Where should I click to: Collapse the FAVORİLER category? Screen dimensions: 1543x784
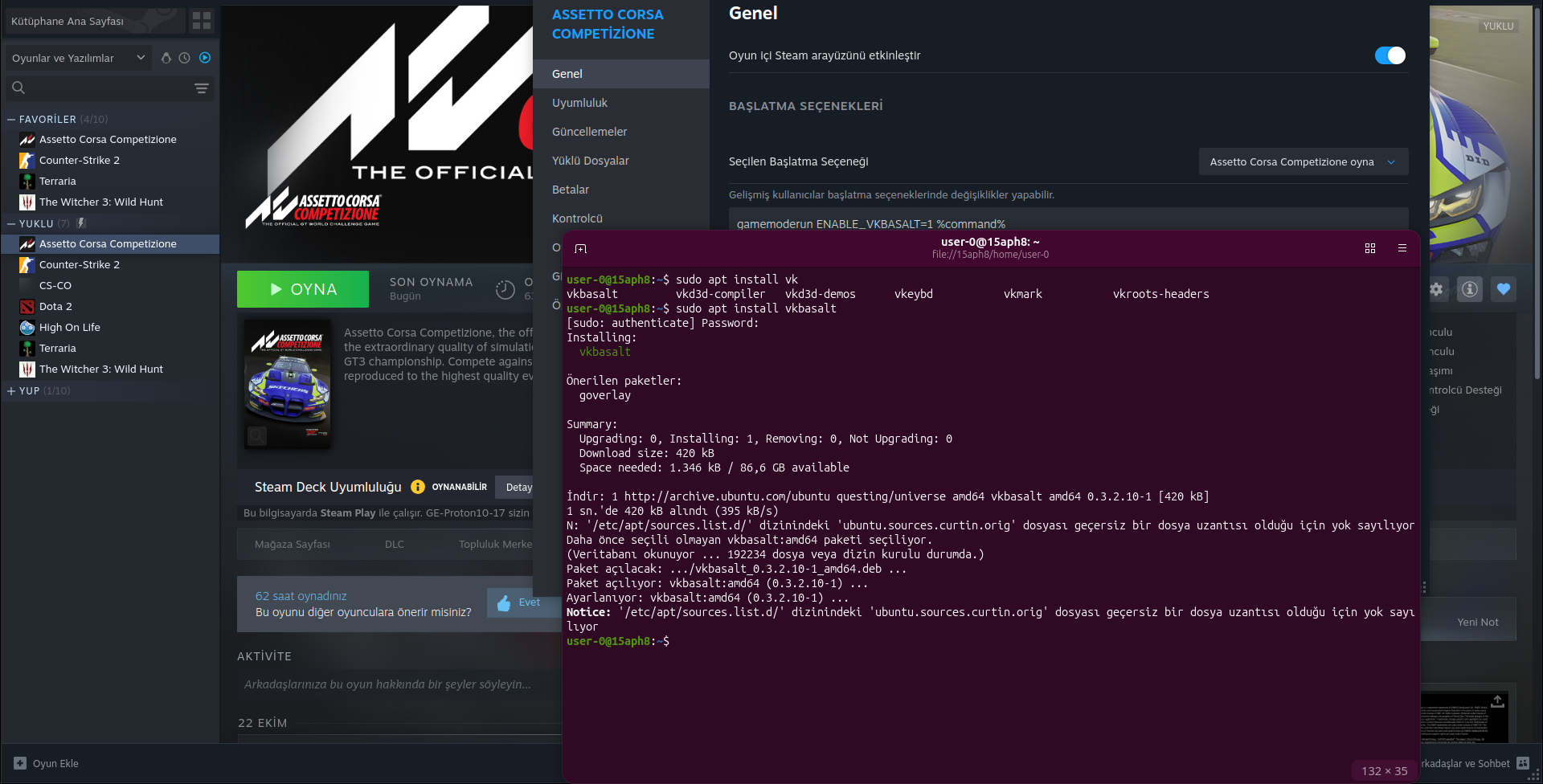[11, 119]
